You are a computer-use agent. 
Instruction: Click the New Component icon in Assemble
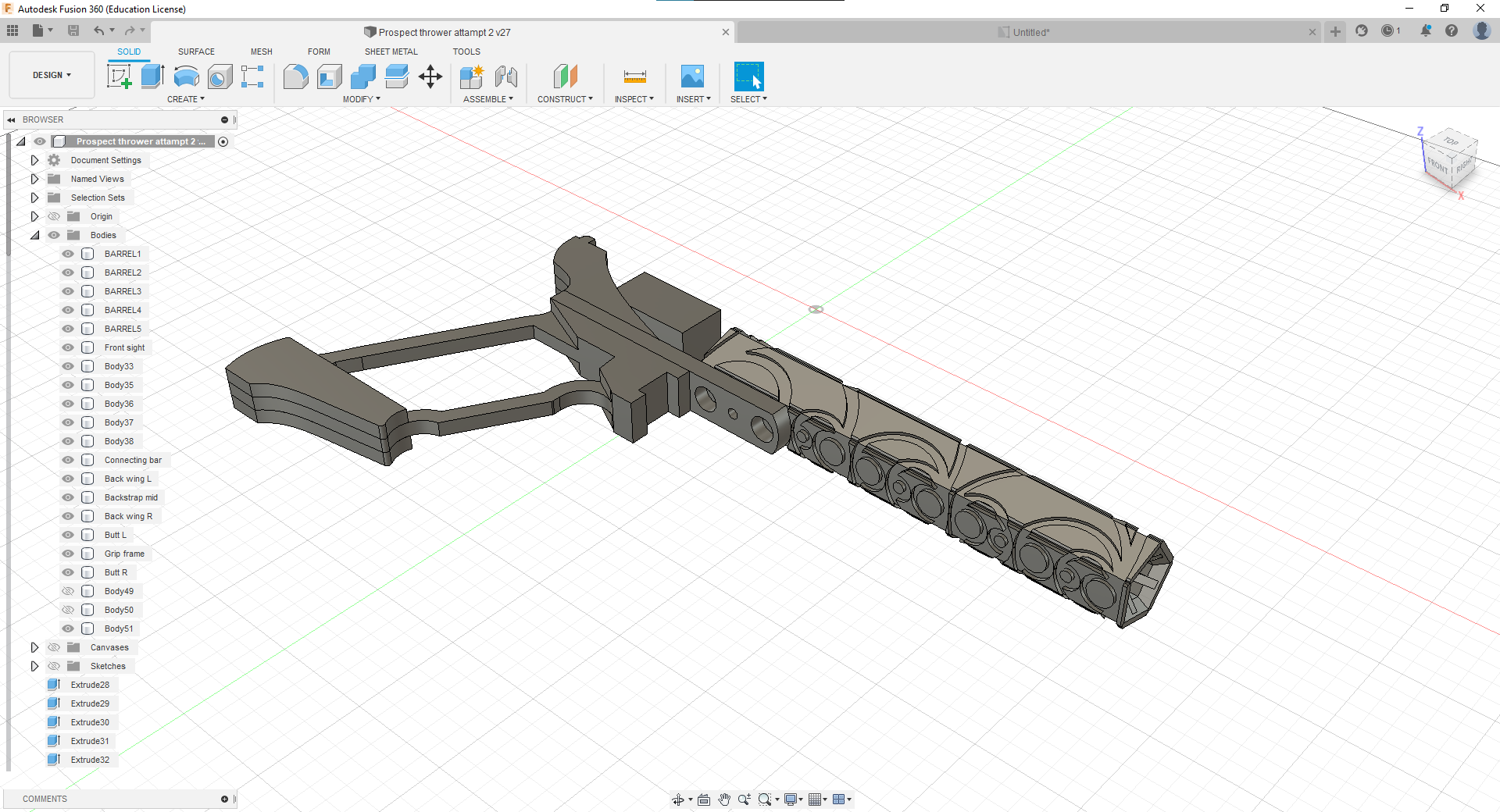point(472,77)
